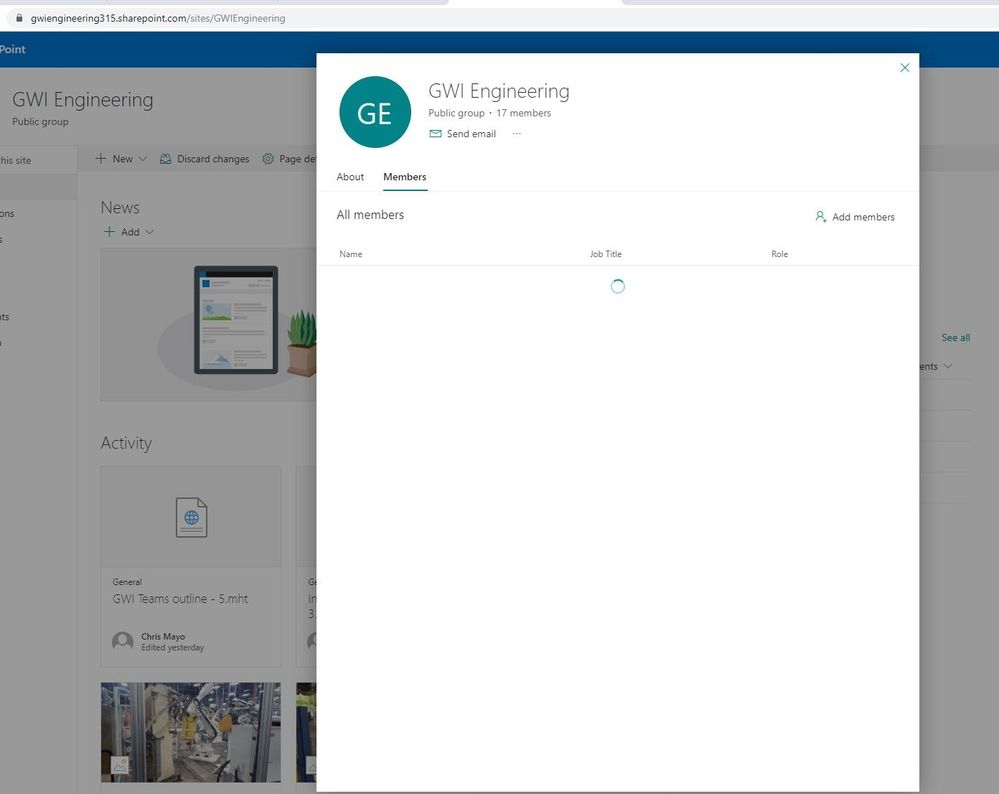
Task: Click the New plus icon in toolbar
Action: coord(101,159)
